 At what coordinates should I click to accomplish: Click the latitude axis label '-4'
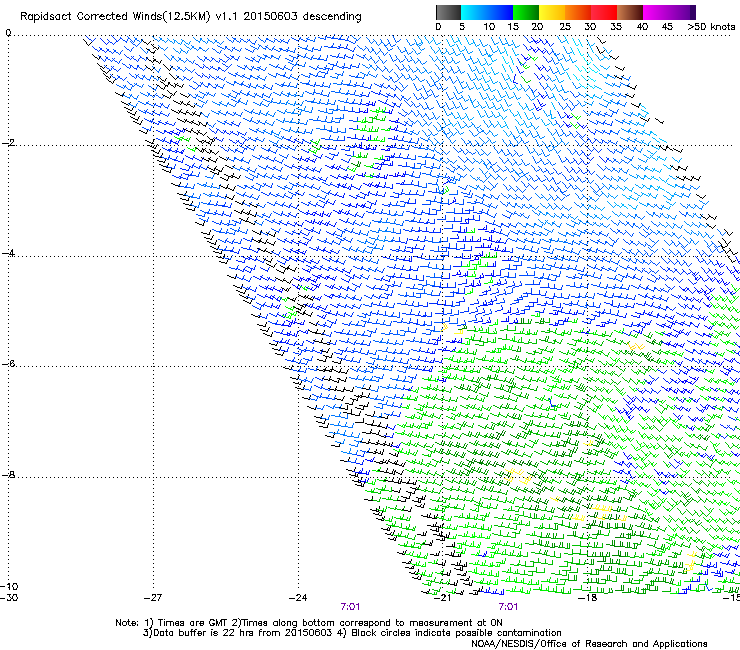(8, 253)
